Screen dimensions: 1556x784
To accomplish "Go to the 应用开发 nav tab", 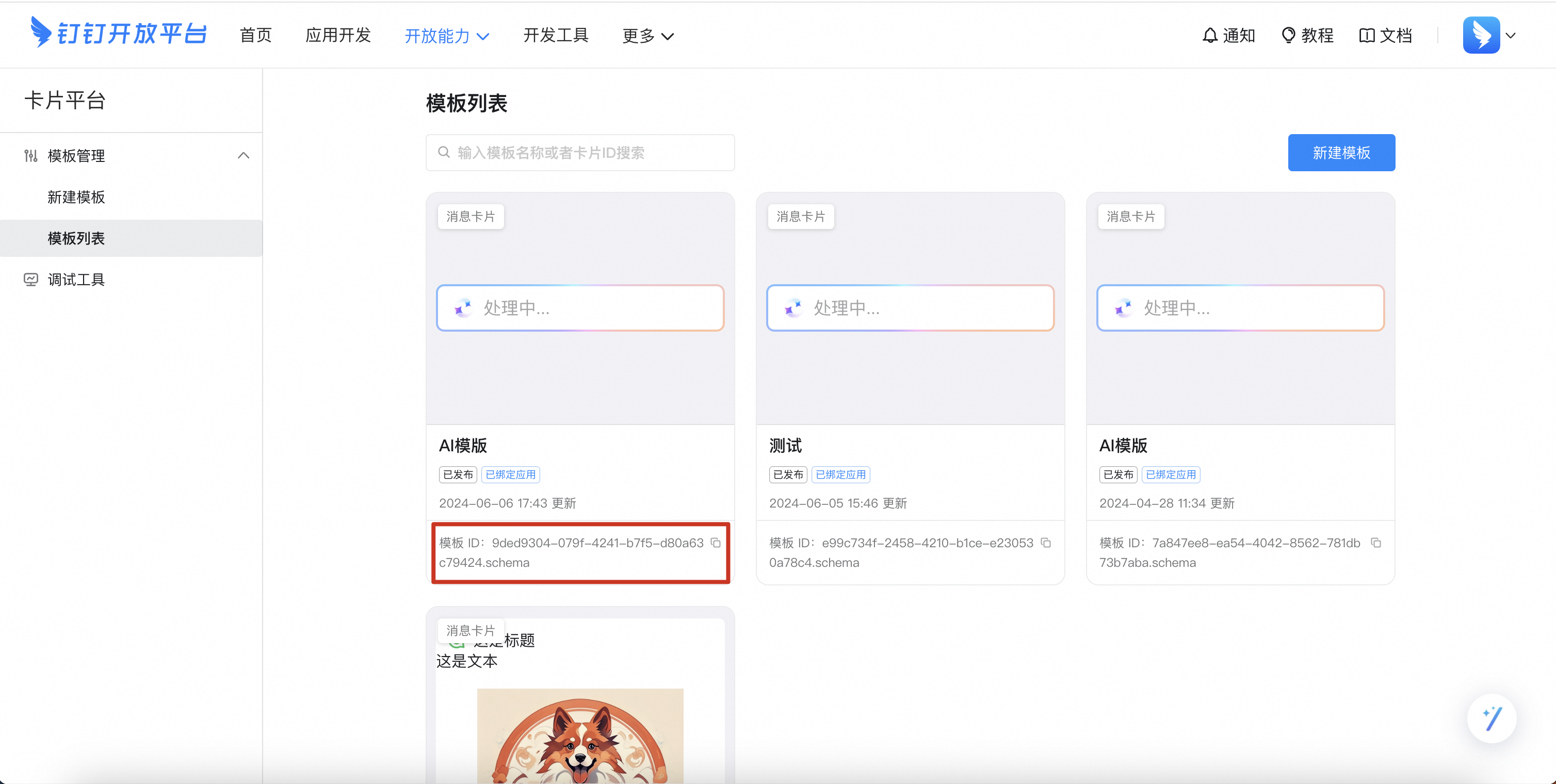I will [x=337, y=36].
